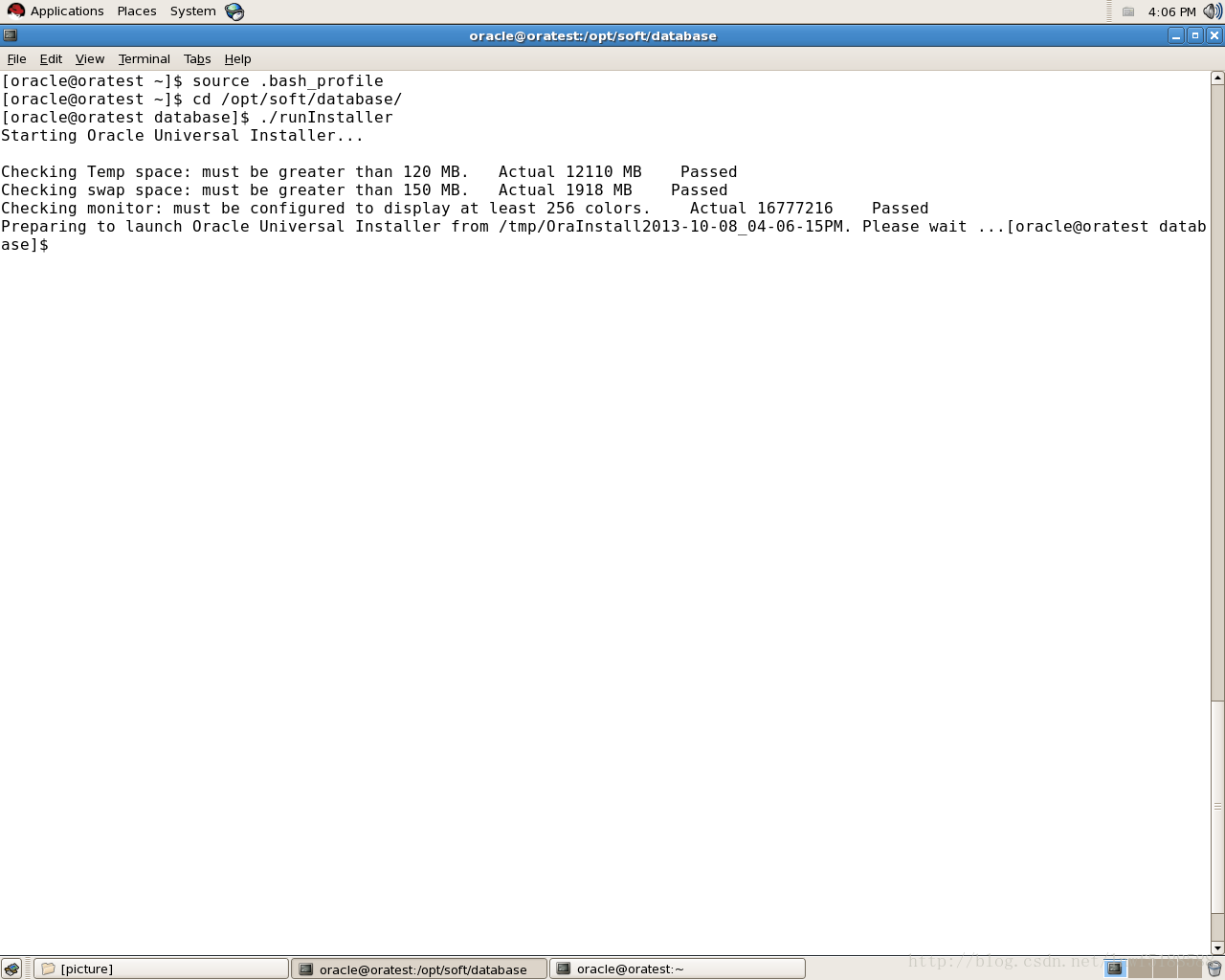The height and width of the screenshot is (980, 1225).
Task: Open the Help menu in terminal
Action: tap(237, 58)
